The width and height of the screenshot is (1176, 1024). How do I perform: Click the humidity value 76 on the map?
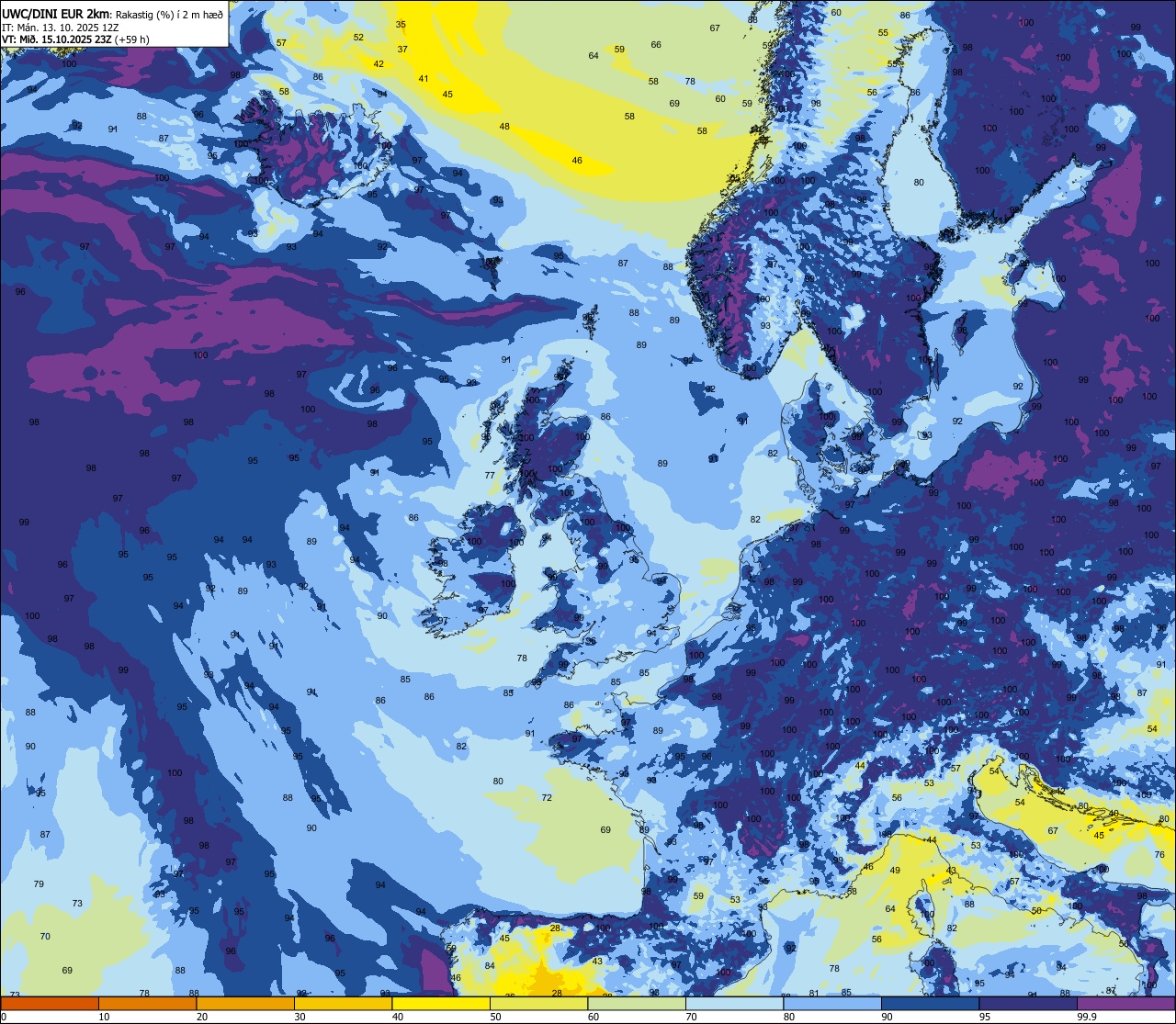(x=1159, y=854)
